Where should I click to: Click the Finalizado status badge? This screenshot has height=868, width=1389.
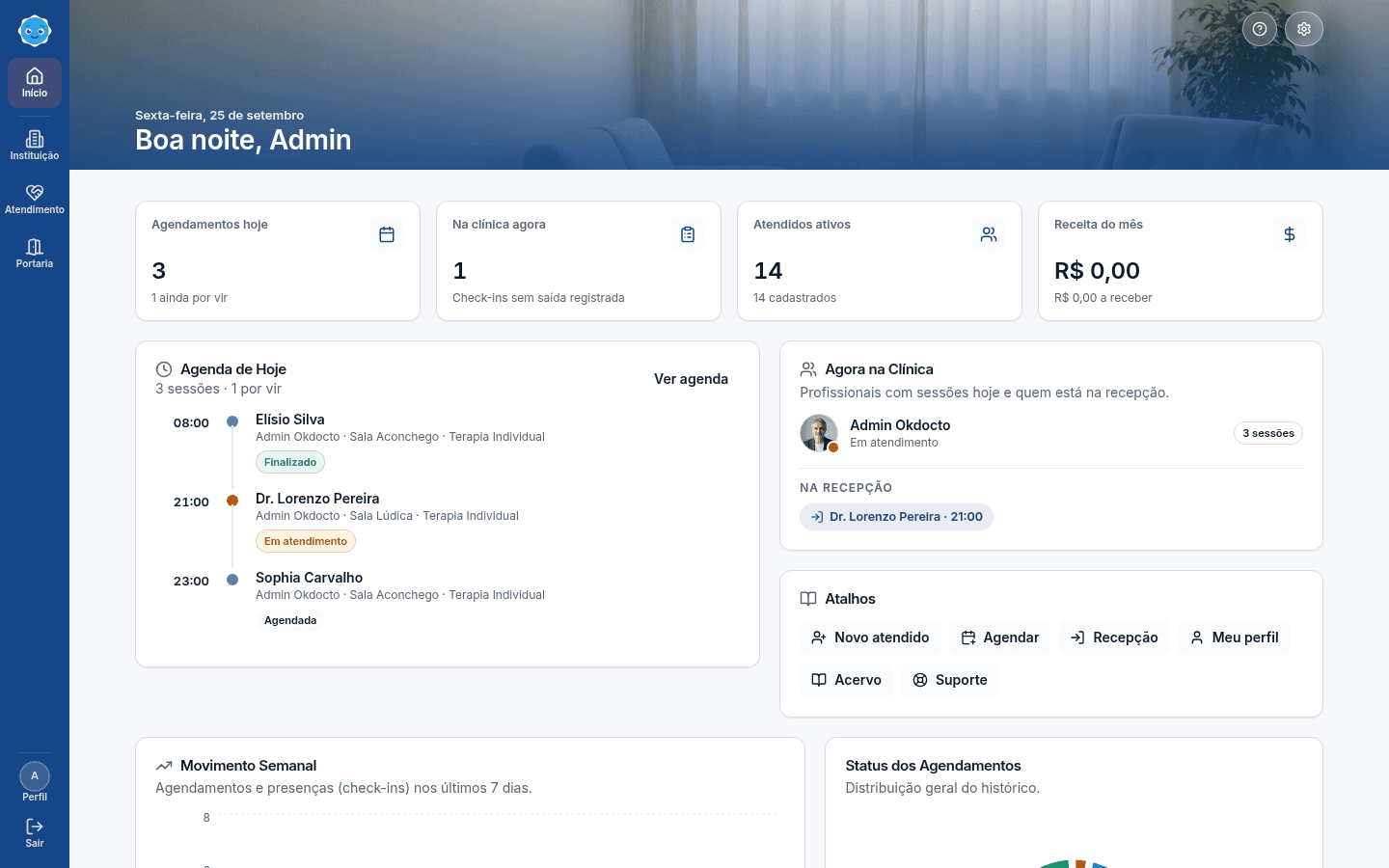point(290,462)
